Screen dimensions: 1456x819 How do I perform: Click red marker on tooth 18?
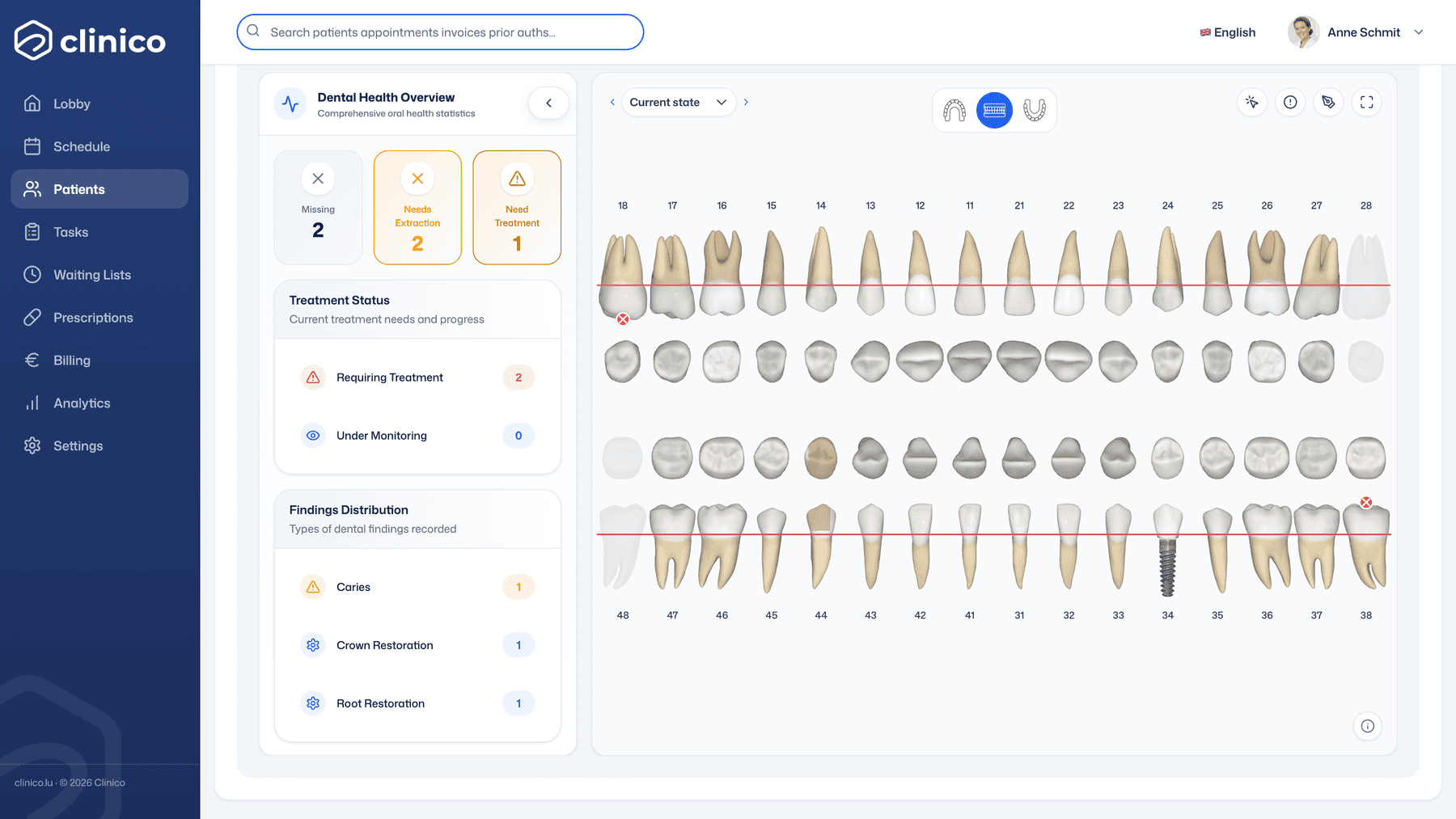tap(623, 319)
